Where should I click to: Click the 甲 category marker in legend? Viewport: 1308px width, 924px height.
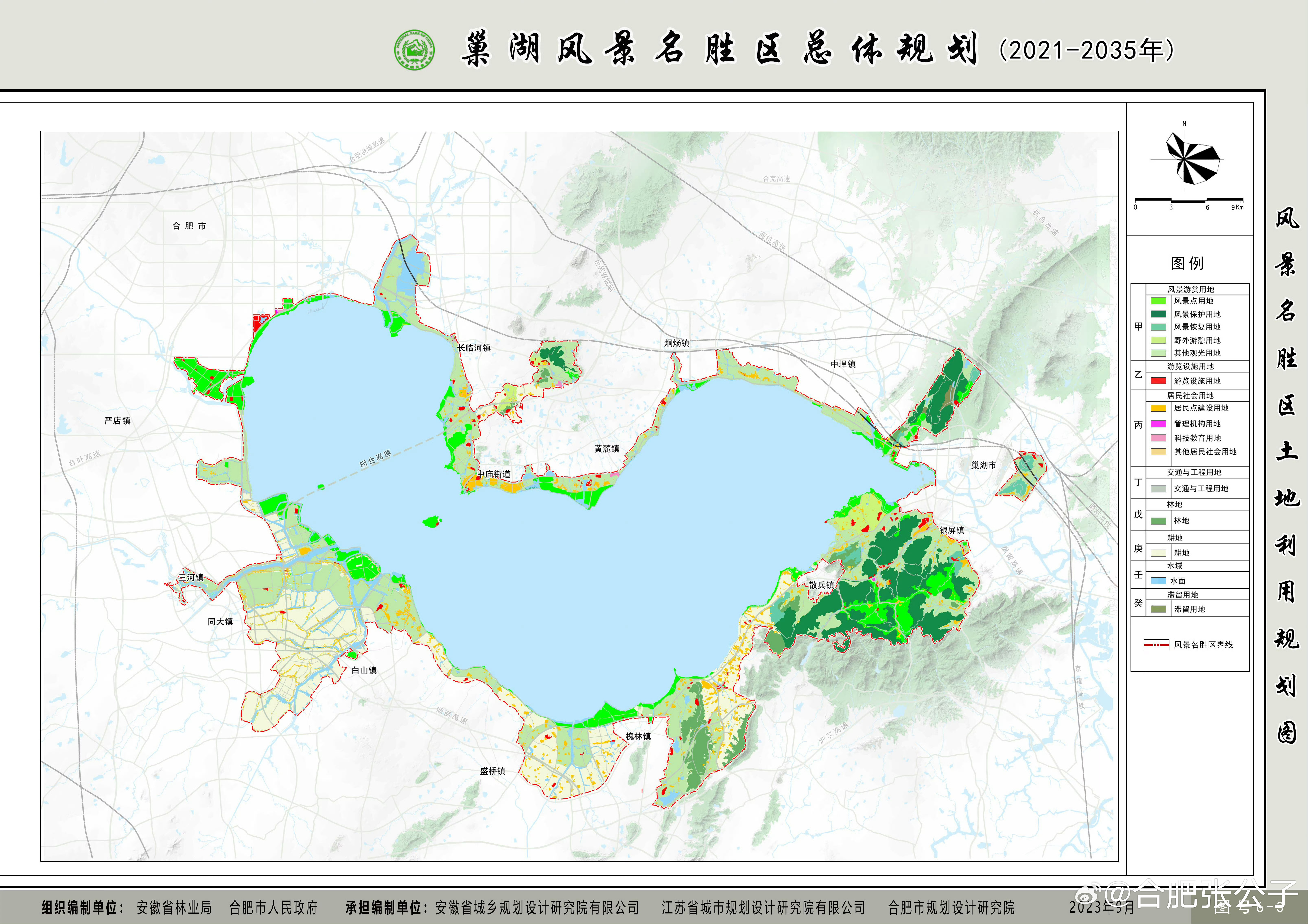[x=1138, y=326]
